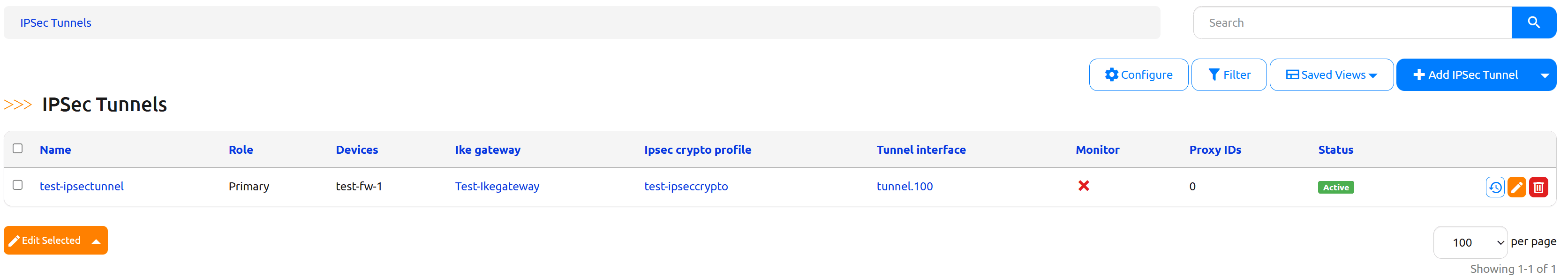1568x278 pixels.
Task: Sort the table by the Name column
Action: [55, 149]
